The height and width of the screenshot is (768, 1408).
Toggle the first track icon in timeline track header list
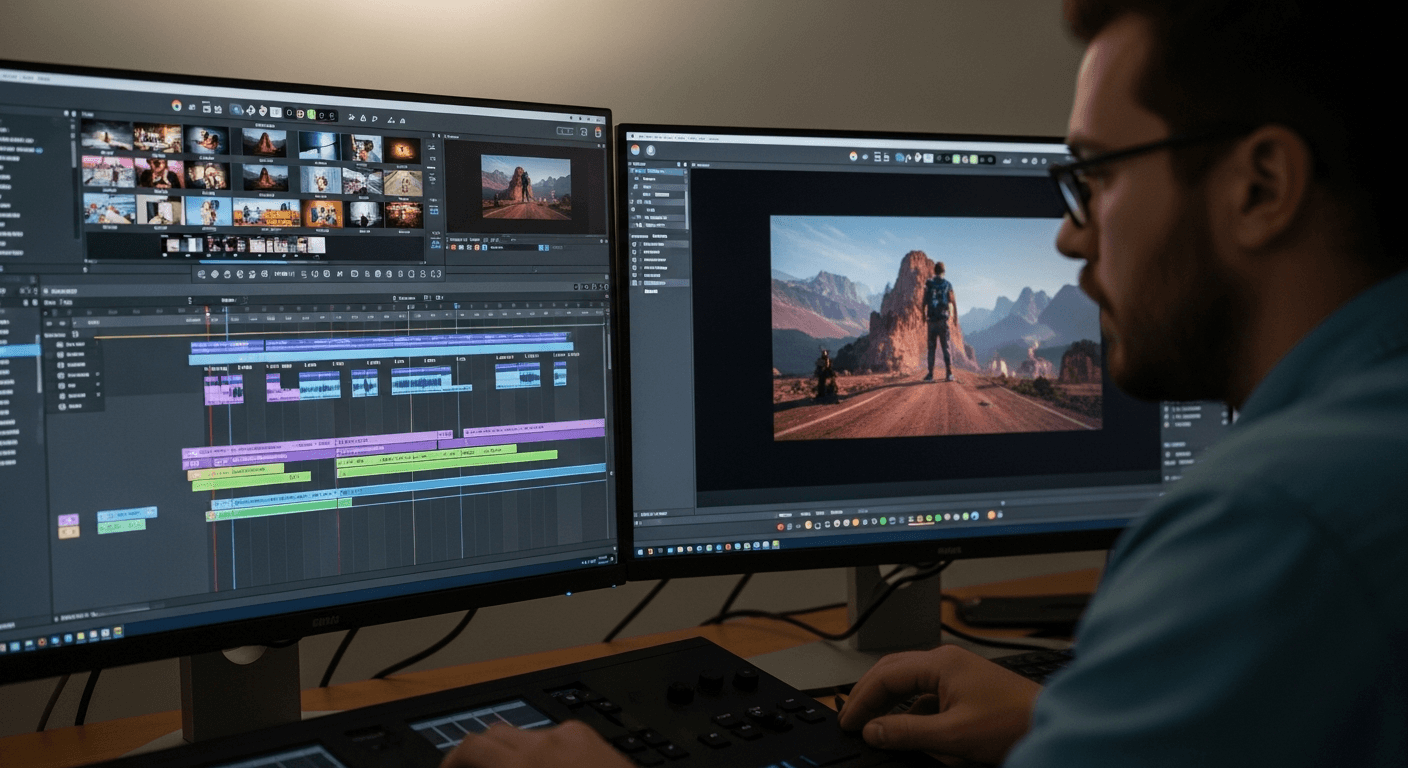pyautogui.click(x=60, y=344)
